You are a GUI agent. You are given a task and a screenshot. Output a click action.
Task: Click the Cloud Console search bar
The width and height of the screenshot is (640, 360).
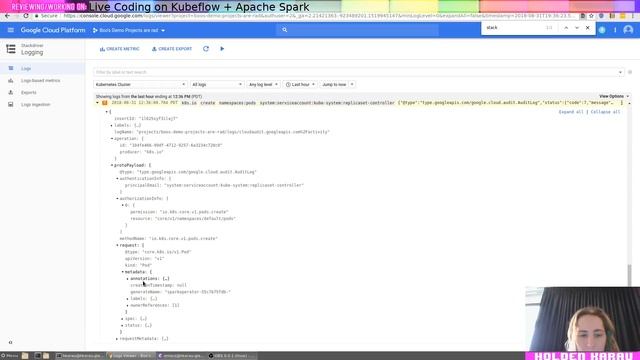coord(357,30)
